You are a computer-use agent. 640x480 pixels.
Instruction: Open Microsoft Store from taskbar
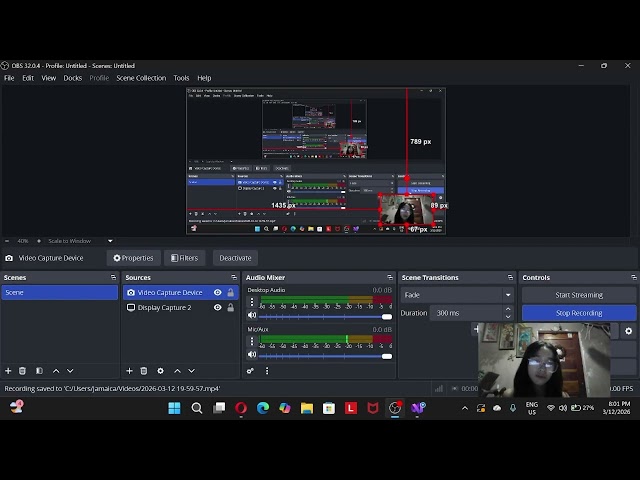329,408
